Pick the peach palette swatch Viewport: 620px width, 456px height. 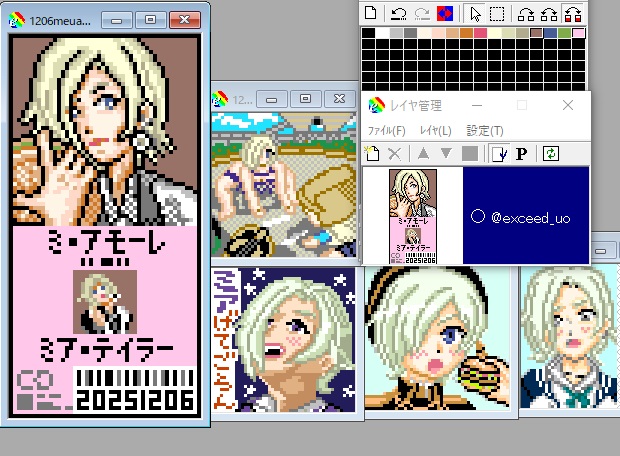[x=439, y=33]
